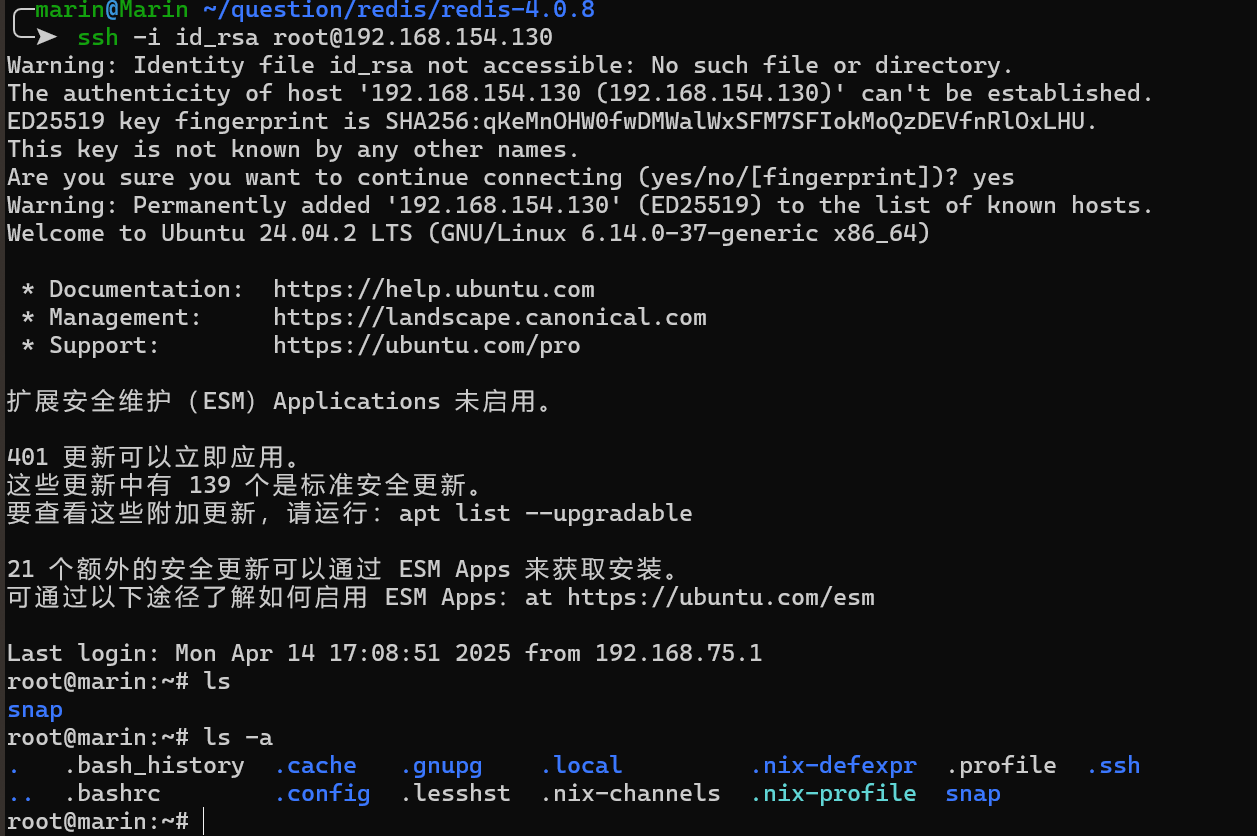The width and height of the screenshot is (1257, 836).
Task: Click the https://landscape.canonical.com management link
Action: point(489,318)
